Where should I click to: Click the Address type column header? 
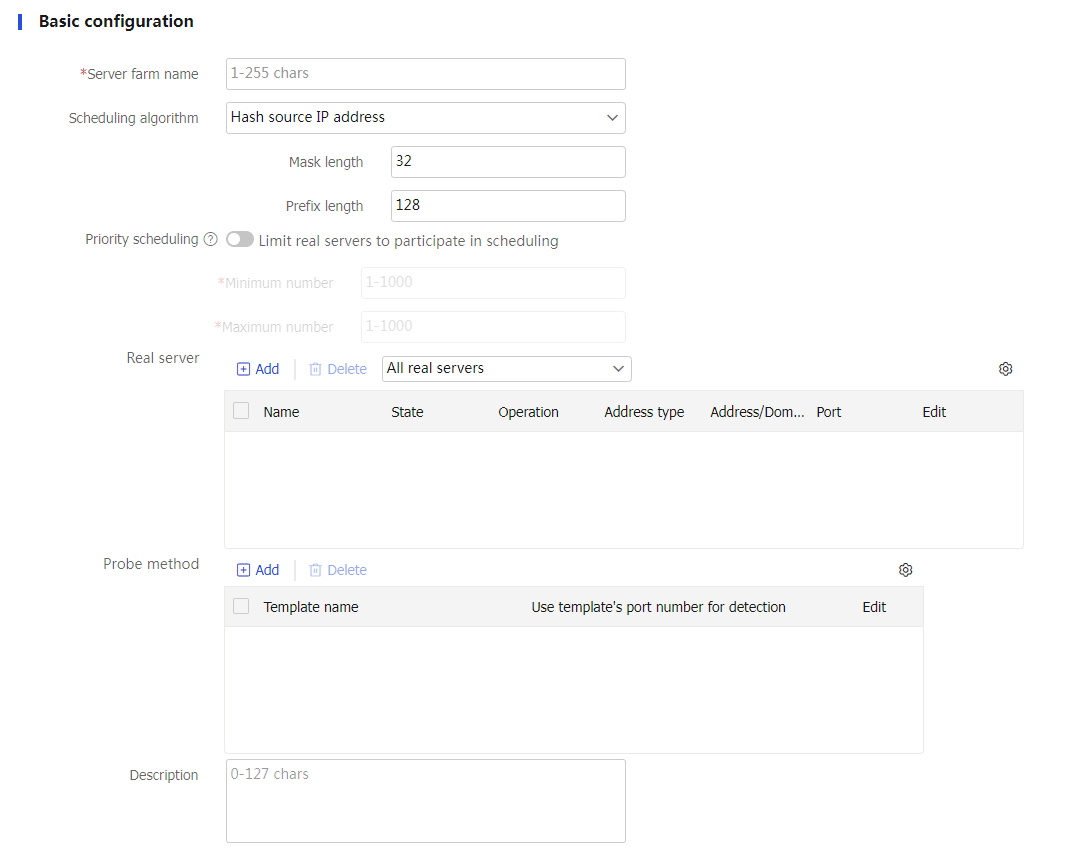pyautogui.click(x=644, y=412)
